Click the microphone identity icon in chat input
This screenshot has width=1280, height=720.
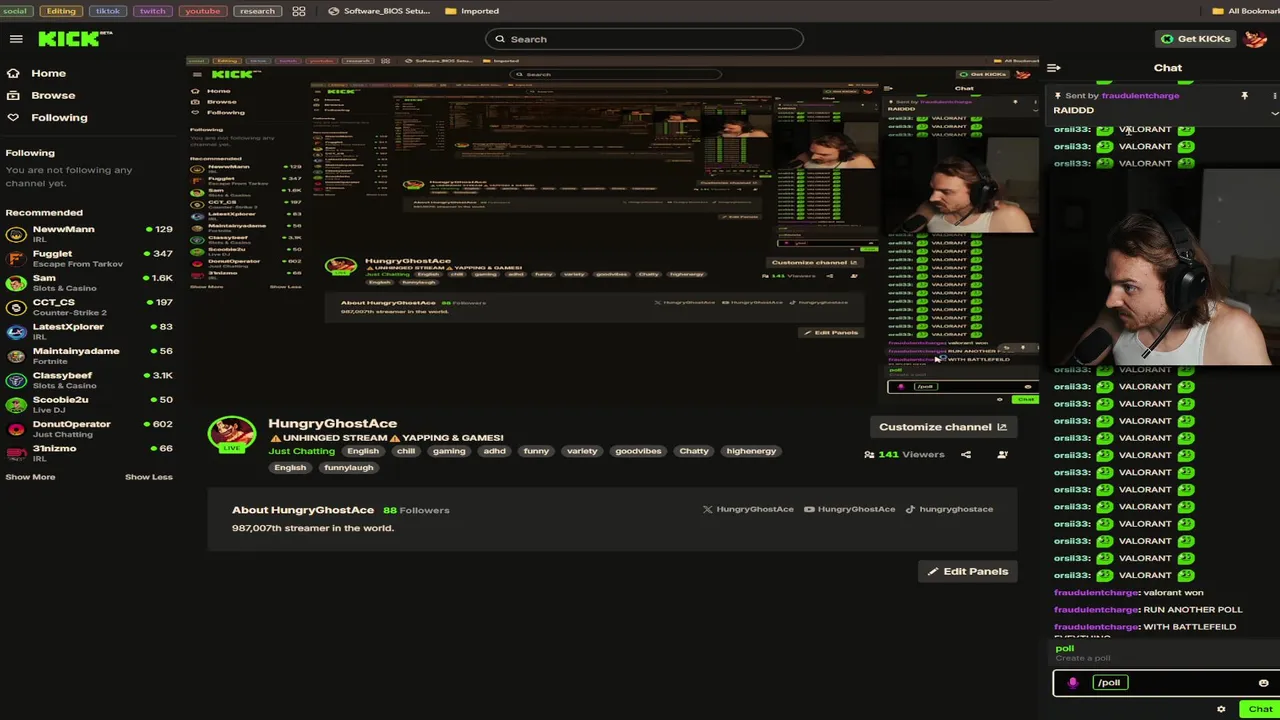1073,683
